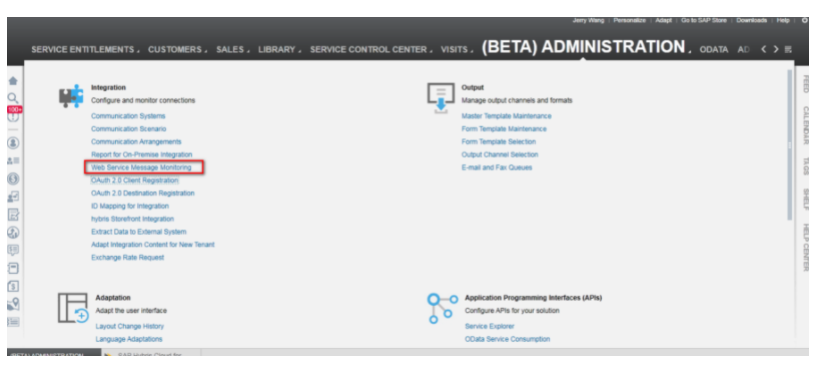Open E-mail and Fax Queues
Viewport: 813px width, 371px height.
click(497, 167)
